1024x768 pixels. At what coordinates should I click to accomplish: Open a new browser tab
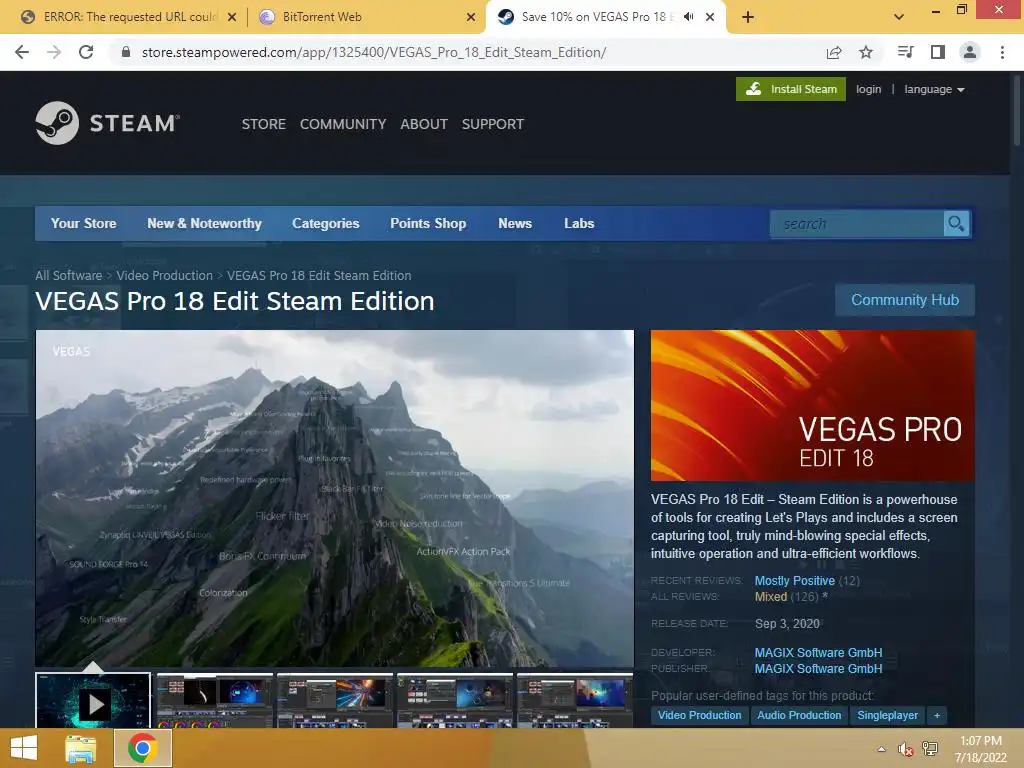[748, 17]
